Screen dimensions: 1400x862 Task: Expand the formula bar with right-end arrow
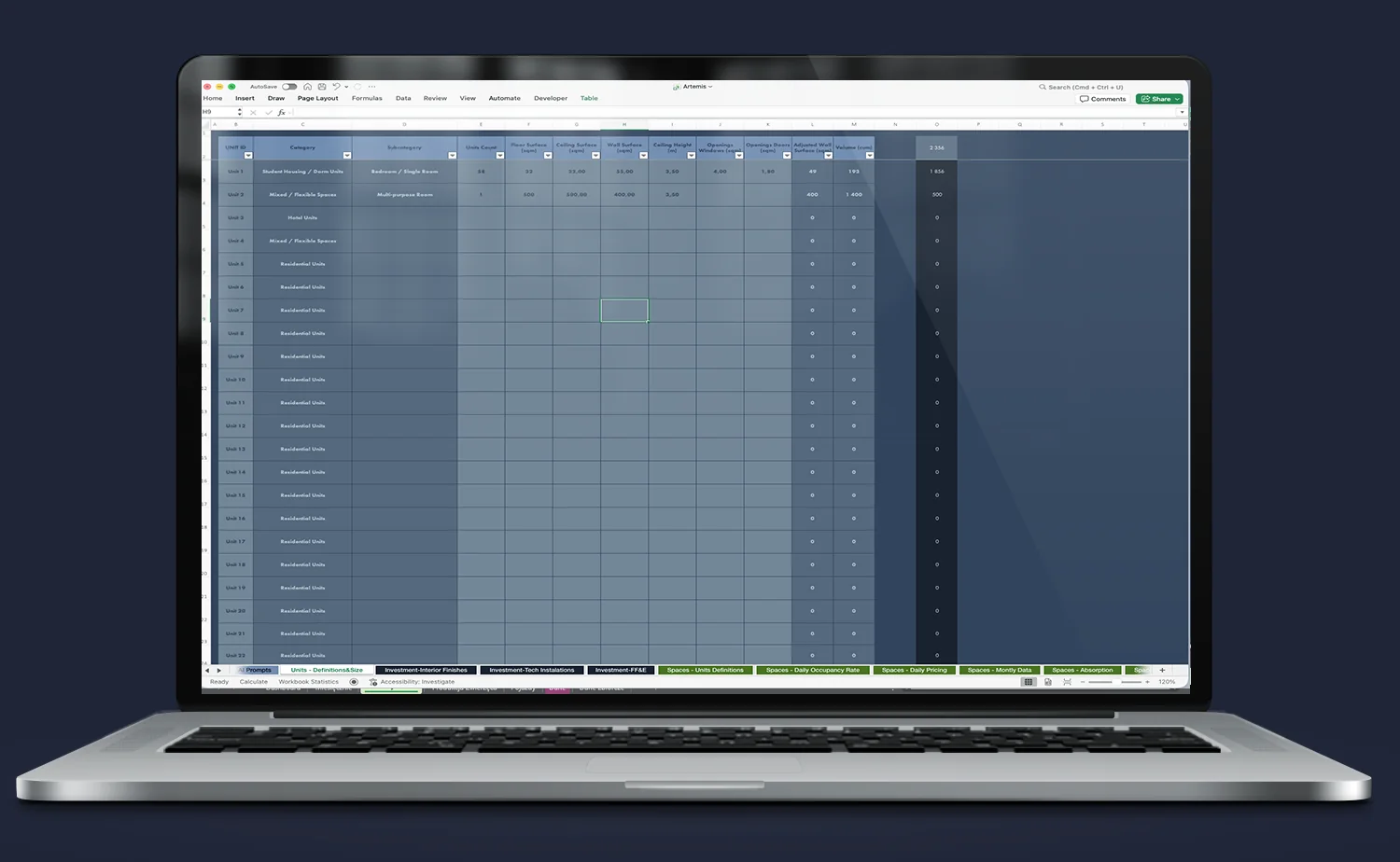1182,112
